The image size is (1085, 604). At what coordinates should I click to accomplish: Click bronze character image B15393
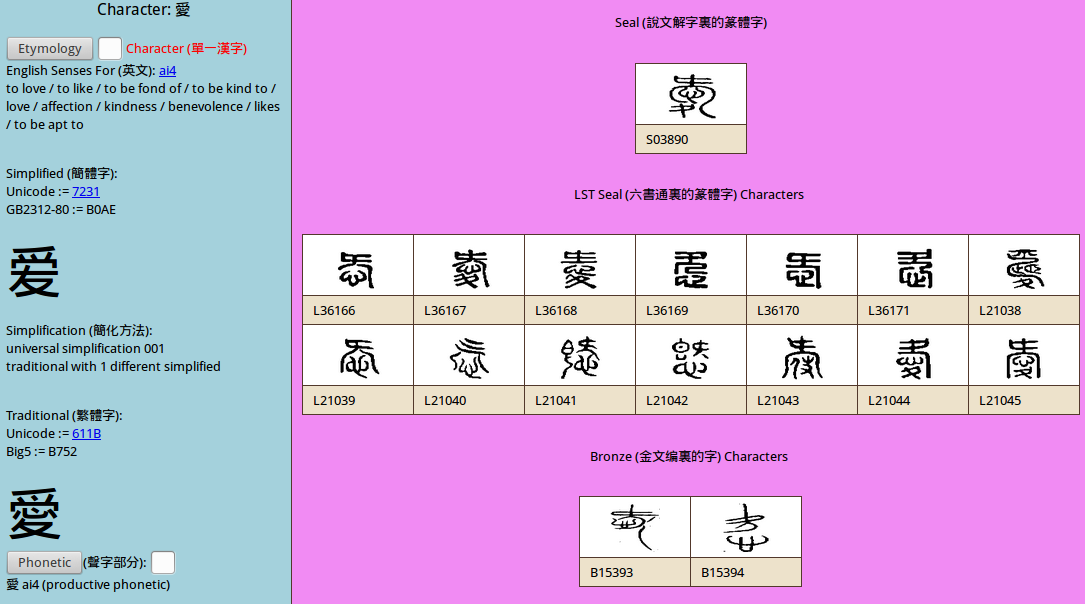click(634, 527)
